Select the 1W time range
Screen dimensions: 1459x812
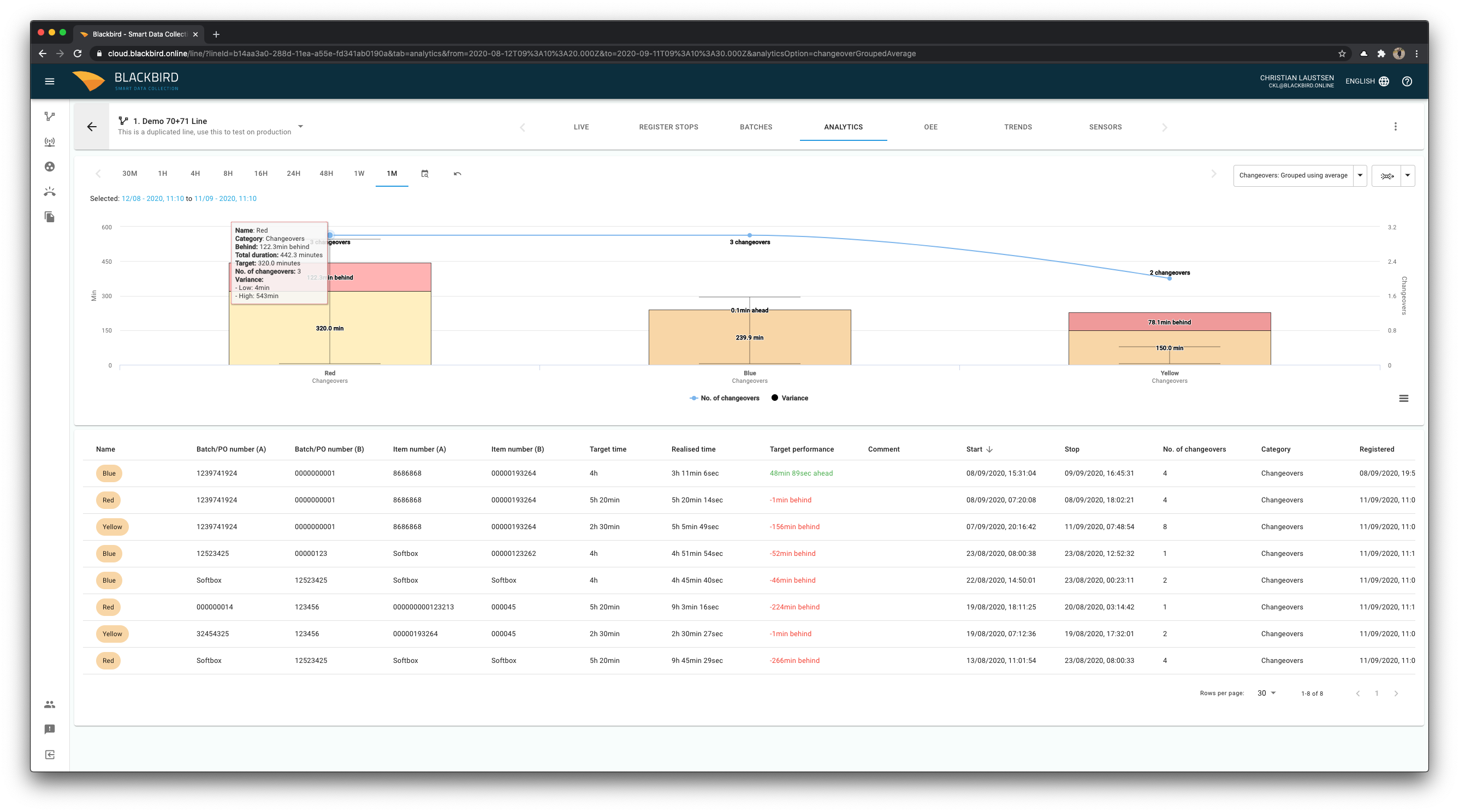[359, 174]
